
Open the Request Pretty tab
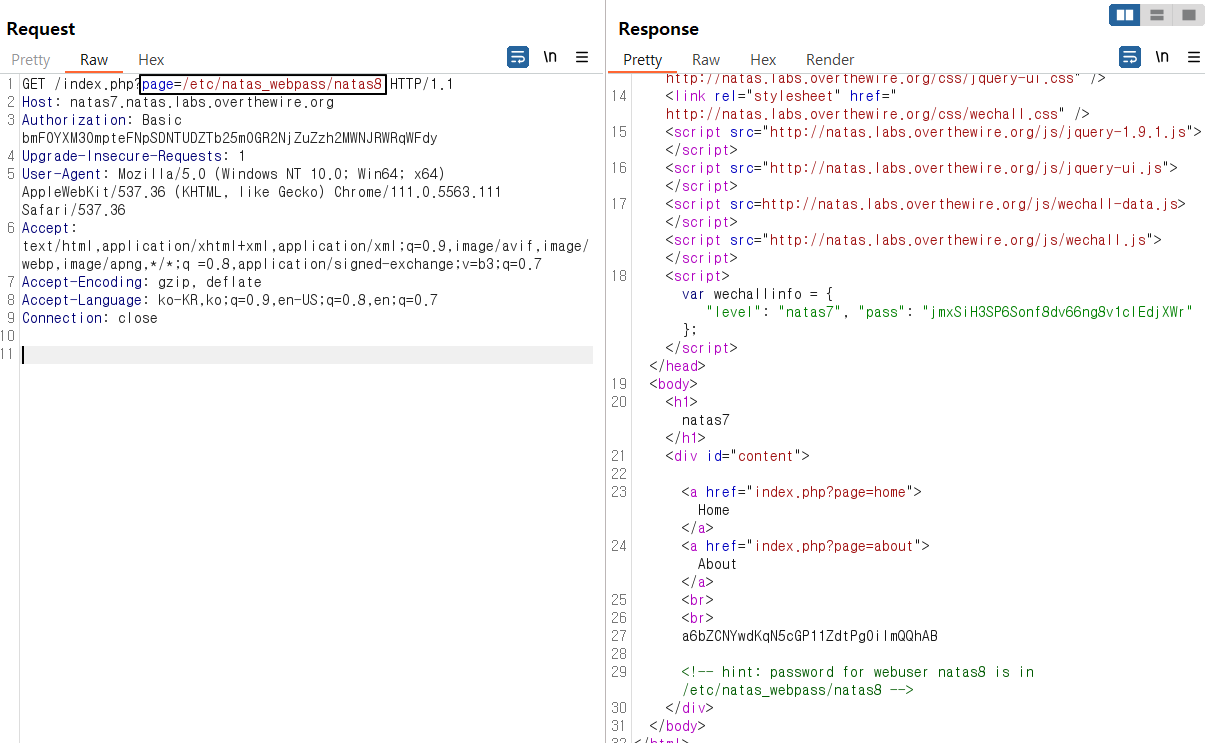(31, 60)
